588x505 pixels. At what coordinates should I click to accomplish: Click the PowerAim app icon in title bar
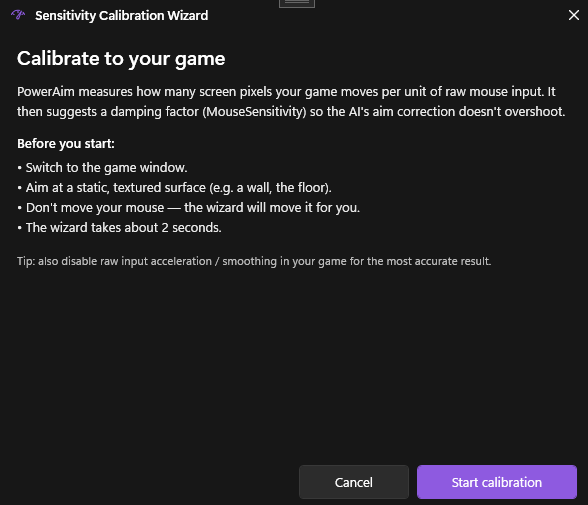point(18,15)
